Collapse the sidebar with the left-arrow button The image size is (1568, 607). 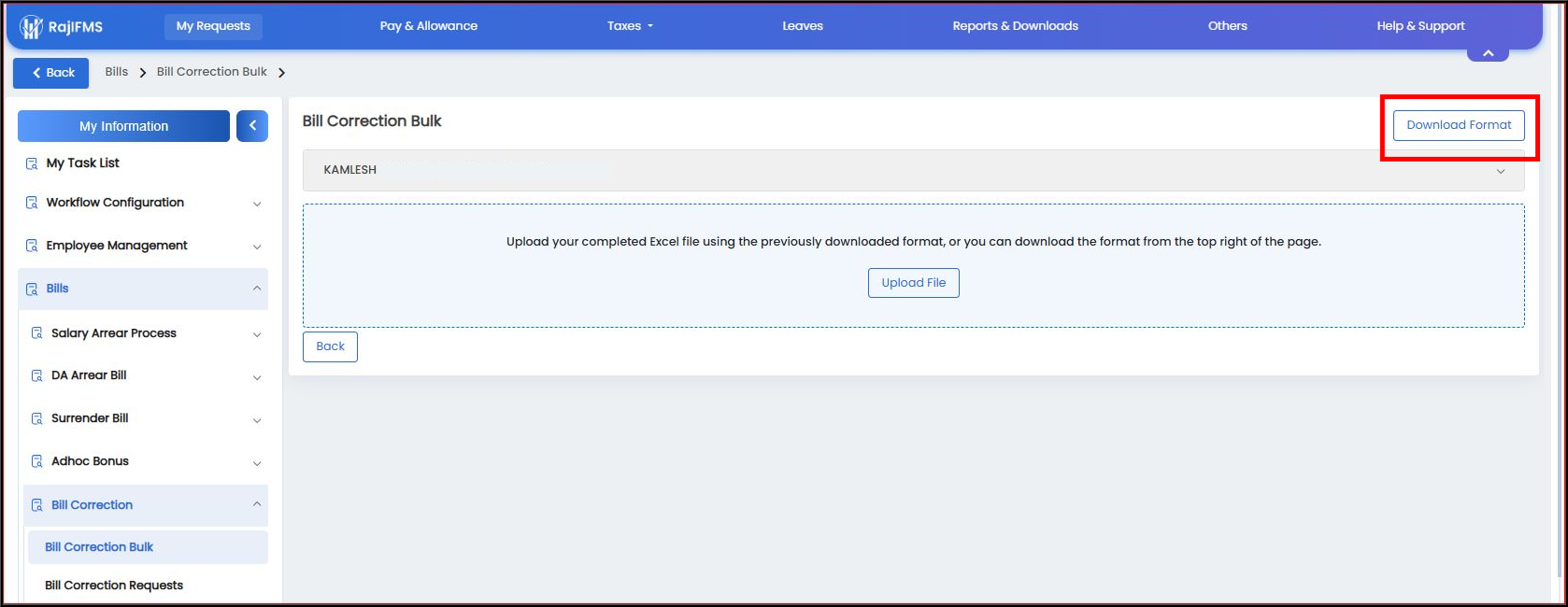click(x=252, y=126)
